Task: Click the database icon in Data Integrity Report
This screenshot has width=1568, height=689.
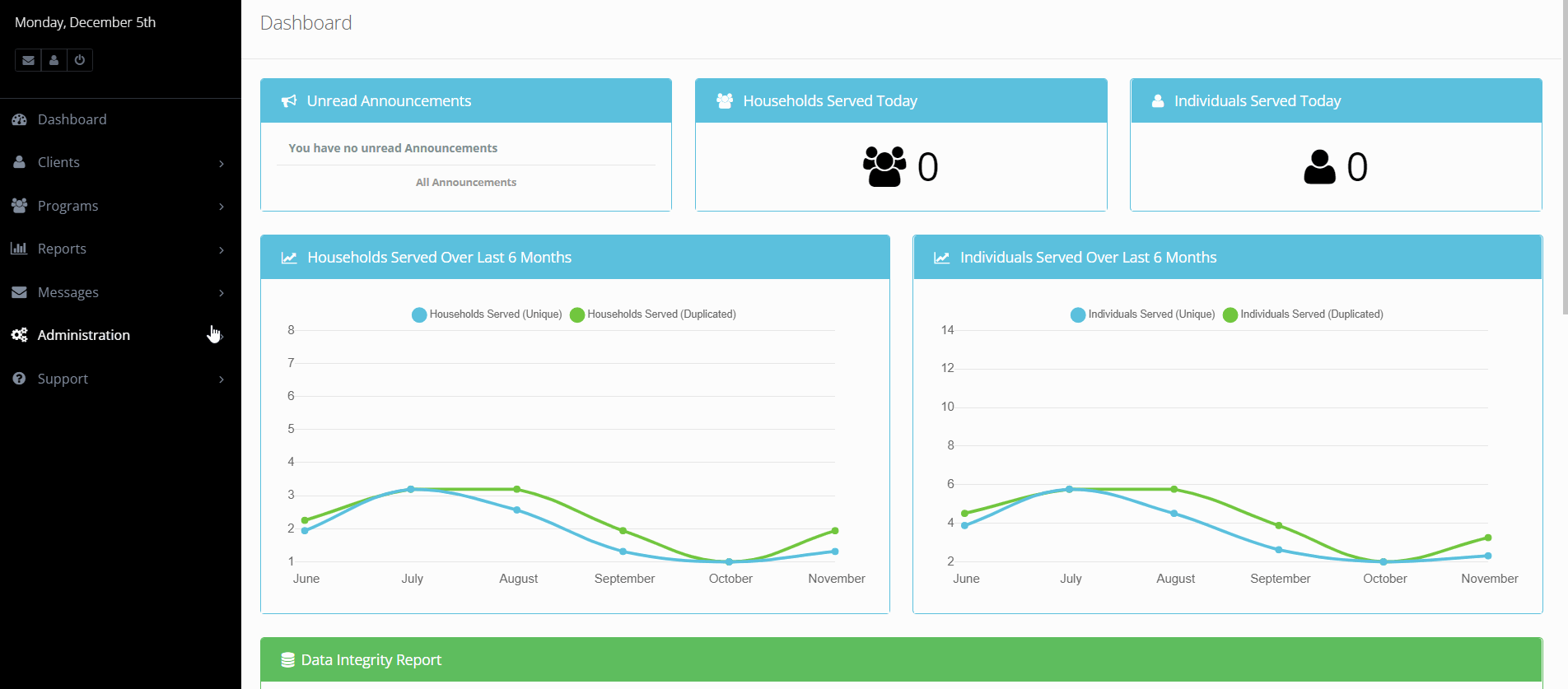Action: (x=287, y=660)
